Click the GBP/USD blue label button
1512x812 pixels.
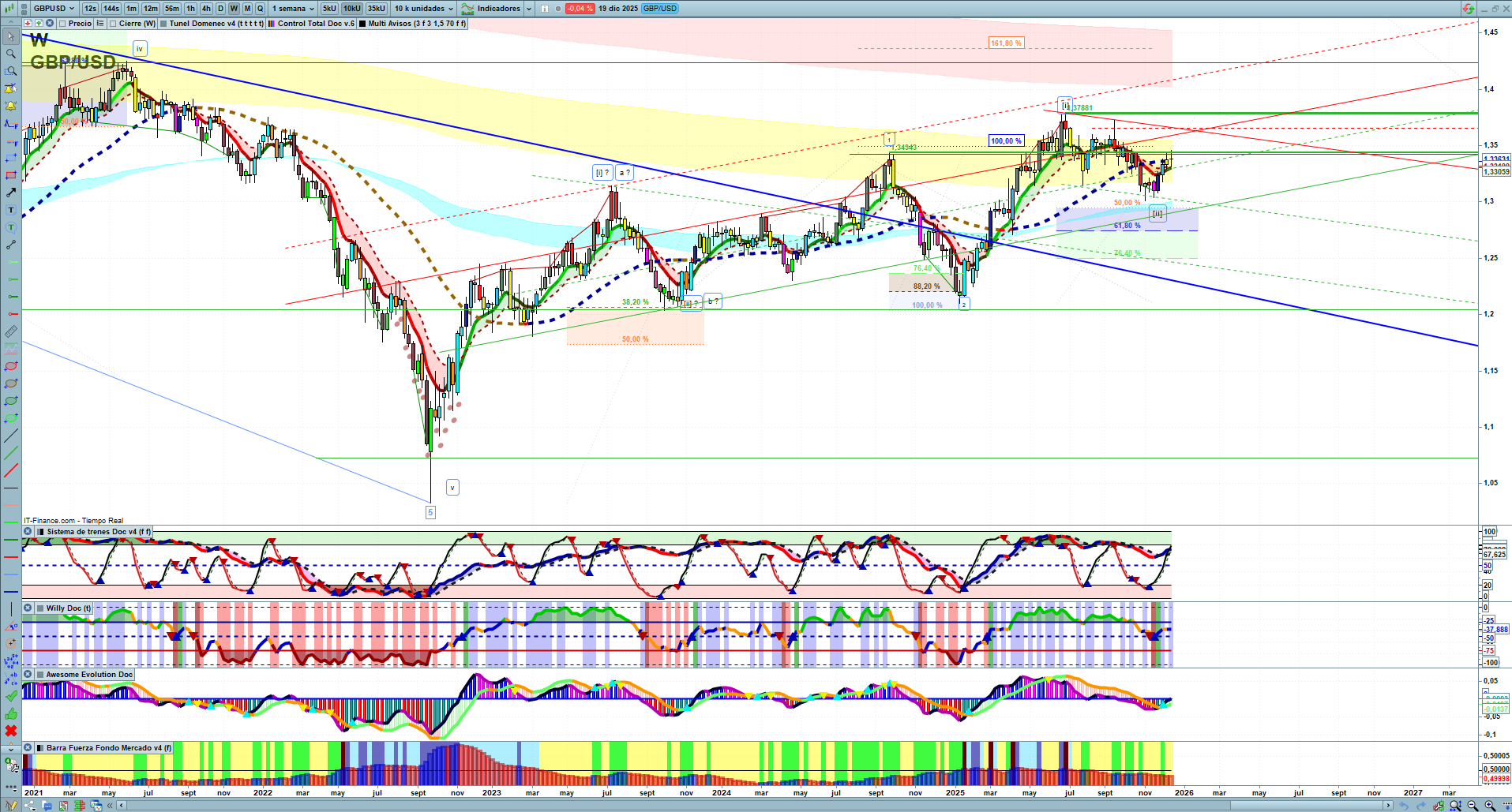click(660, 9)
